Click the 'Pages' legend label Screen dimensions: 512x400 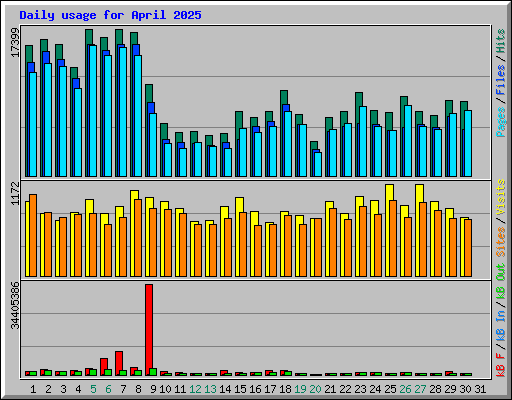tap(501, 122)
